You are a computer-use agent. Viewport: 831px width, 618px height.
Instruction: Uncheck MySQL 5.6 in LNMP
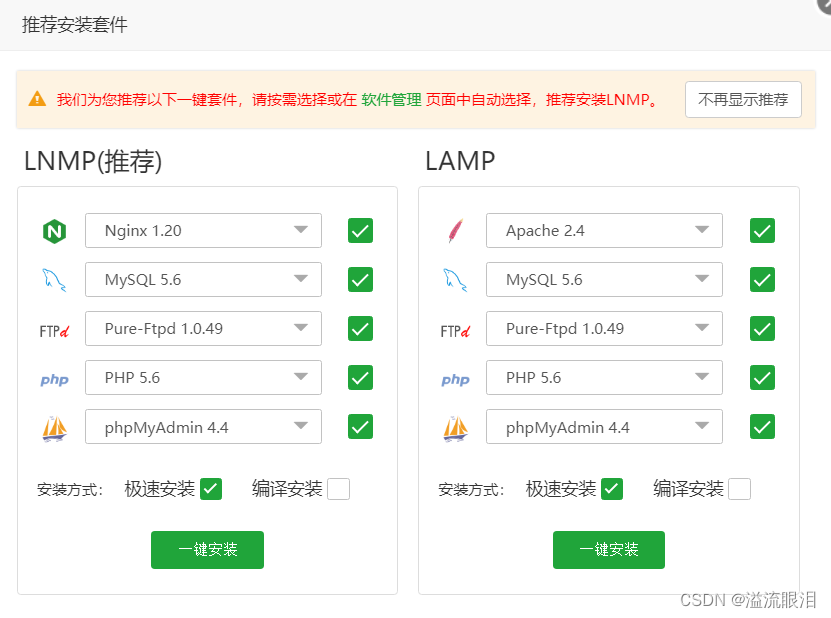coord(360,279)
